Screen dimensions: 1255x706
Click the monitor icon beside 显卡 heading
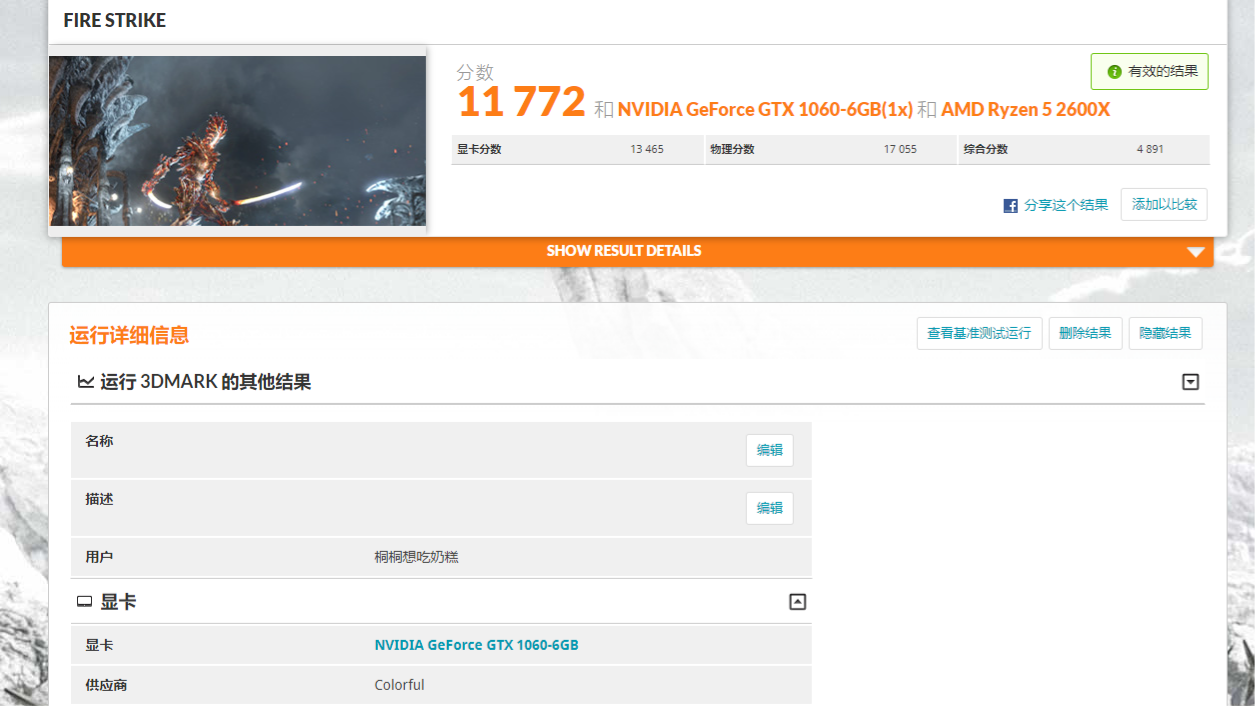click(85, 602)
